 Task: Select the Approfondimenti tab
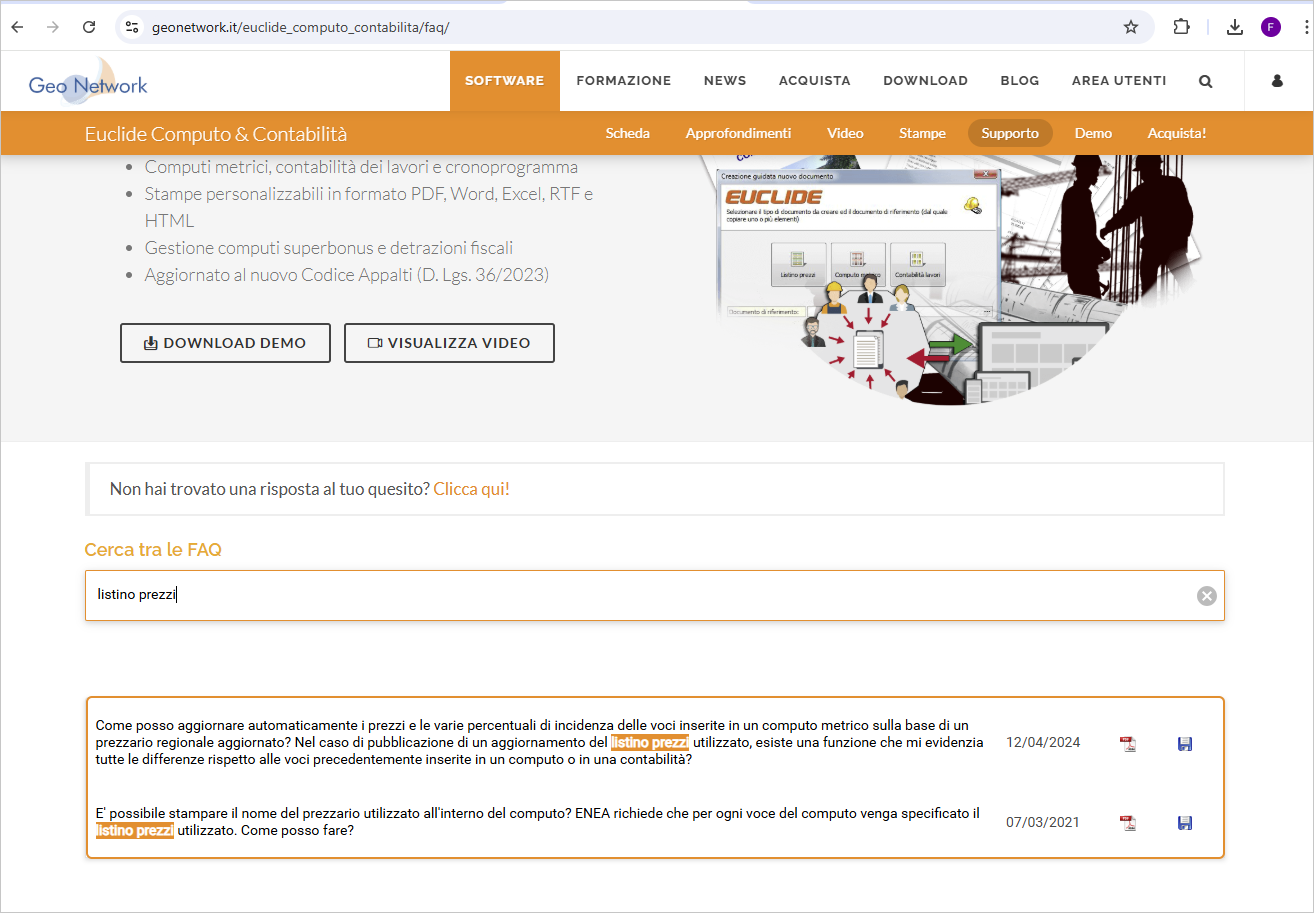pyautogui.click(x=738, y=133)
